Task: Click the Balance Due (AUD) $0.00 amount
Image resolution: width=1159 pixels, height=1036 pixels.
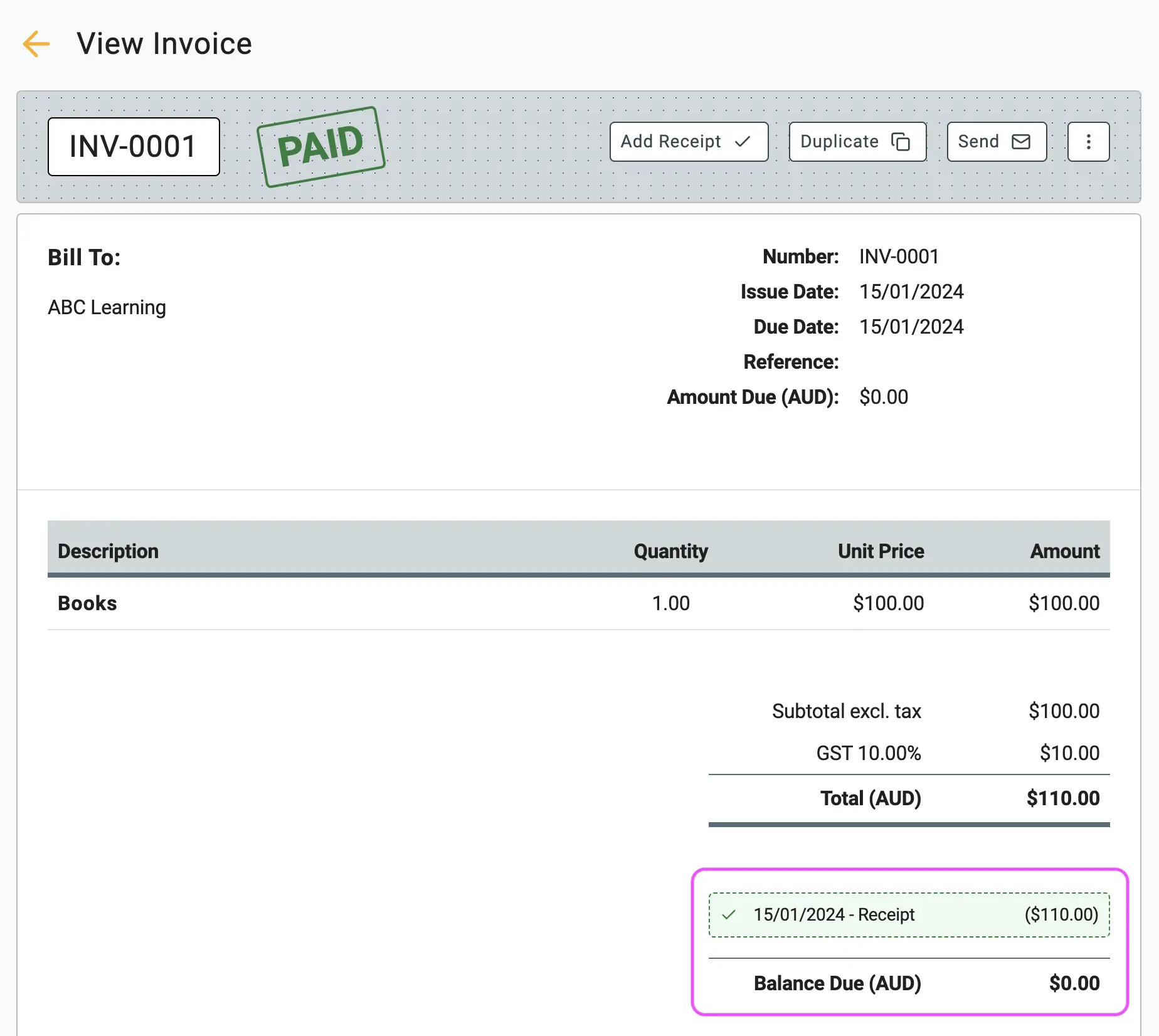Action: 1074,983
